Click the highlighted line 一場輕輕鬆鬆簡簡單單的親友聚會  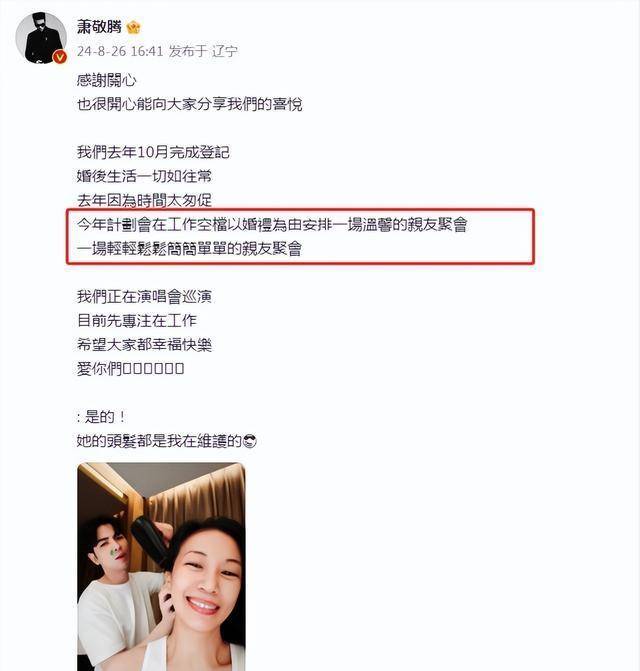[190, 249]
